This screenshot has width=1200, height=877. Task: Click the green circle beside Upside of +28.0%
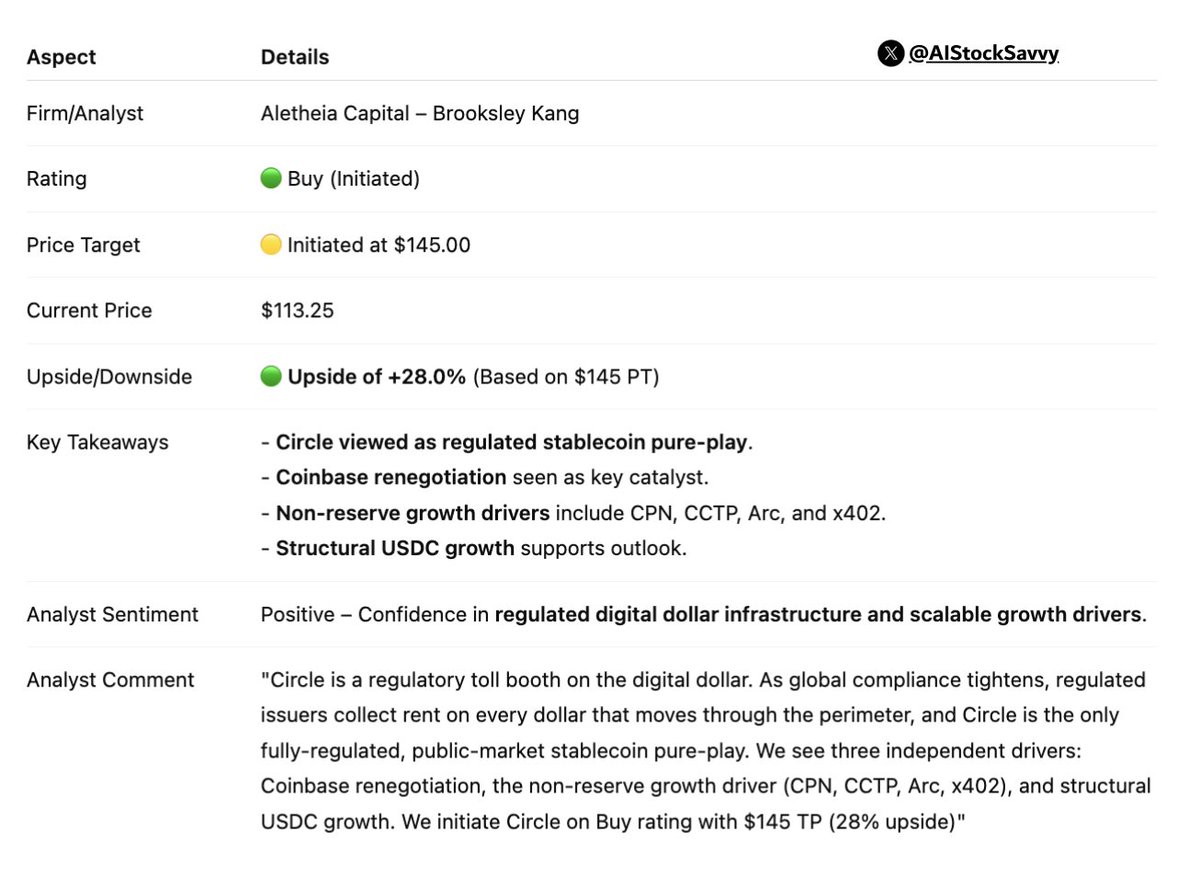click(x=270, y=376)
